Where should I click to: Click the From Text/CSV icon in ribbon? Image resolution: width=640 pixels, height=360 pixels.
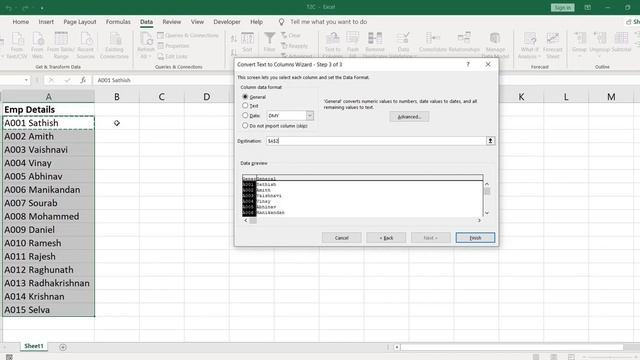[17, 45]
